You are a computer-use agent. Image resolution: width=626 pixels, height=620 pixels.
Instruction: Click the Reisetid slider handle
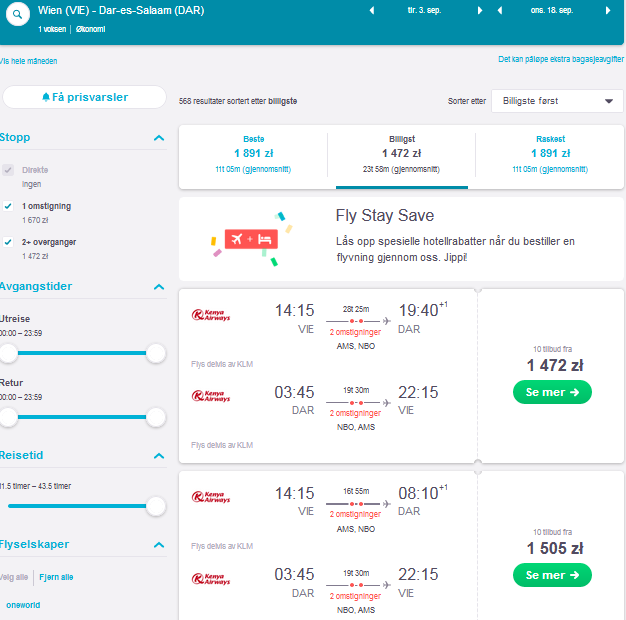coord(156,506)
